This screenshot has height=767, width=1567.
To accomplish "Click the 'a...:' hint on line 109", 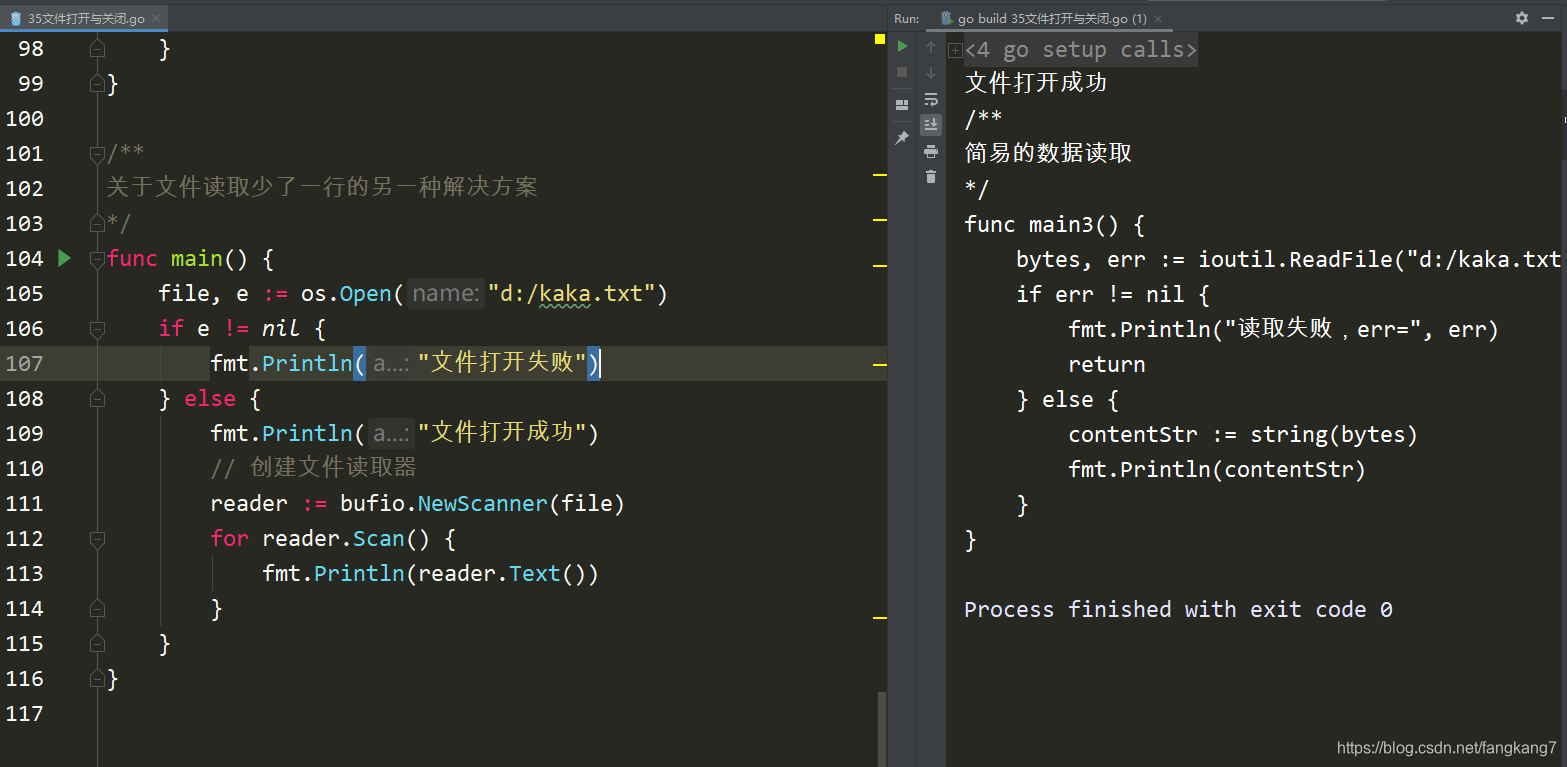I will point(391,433).
